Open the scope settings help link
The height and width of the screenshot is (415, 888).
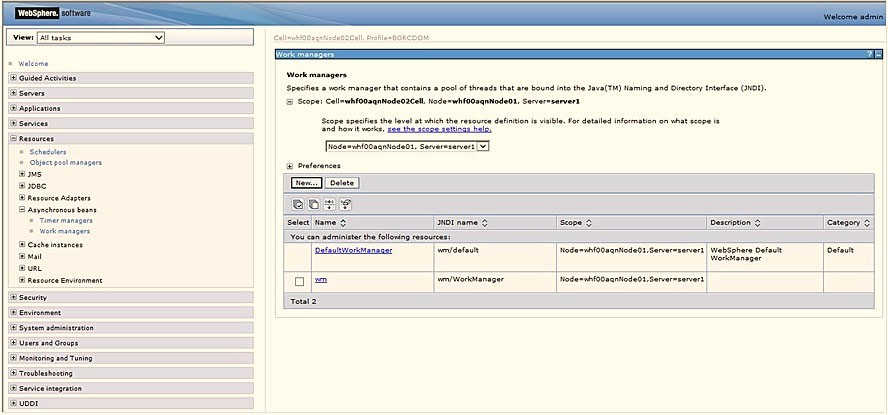(439, 129)
